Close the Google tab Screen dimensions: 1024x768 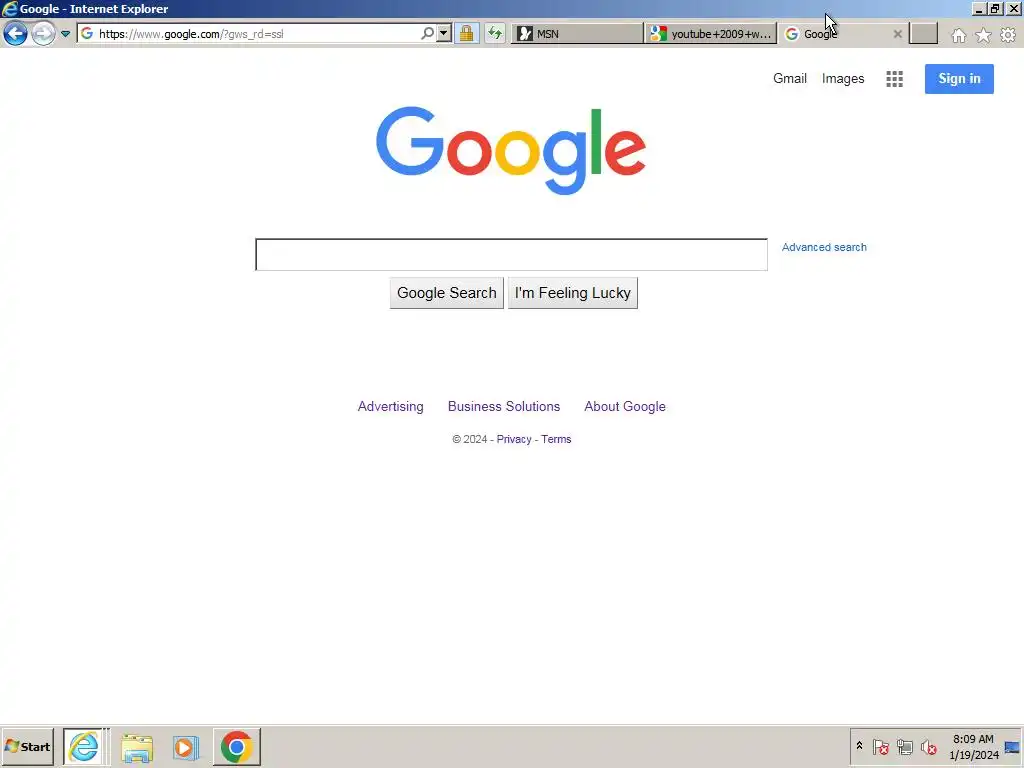pyautogui.click(x=897, y=34)
